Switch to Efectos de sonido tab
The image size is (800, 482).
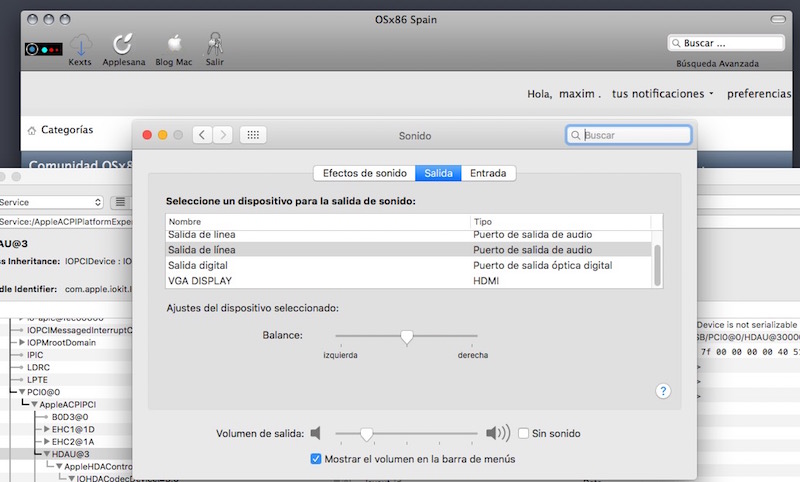coord(365,173)
